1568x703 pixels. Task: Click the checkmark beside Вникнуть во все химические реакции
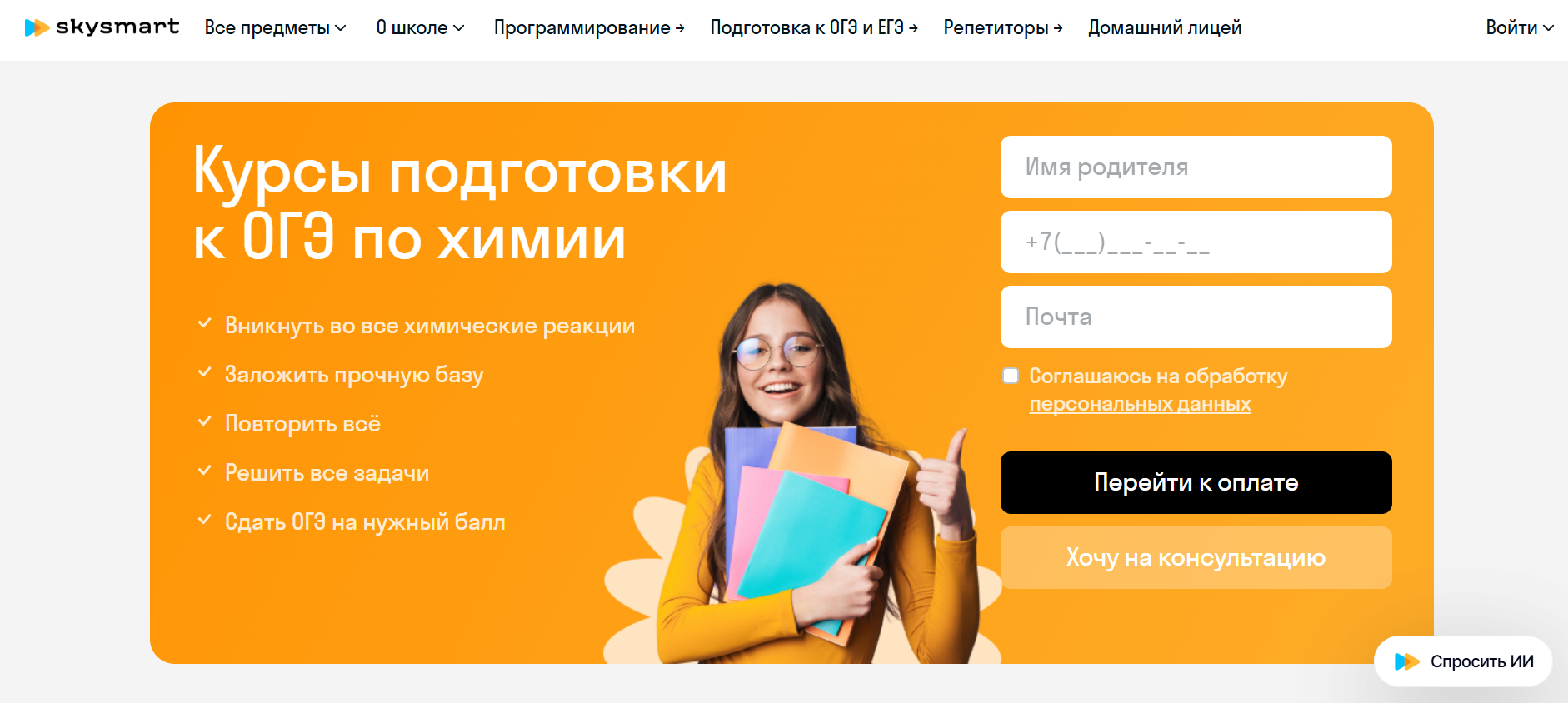pos(204,323)
